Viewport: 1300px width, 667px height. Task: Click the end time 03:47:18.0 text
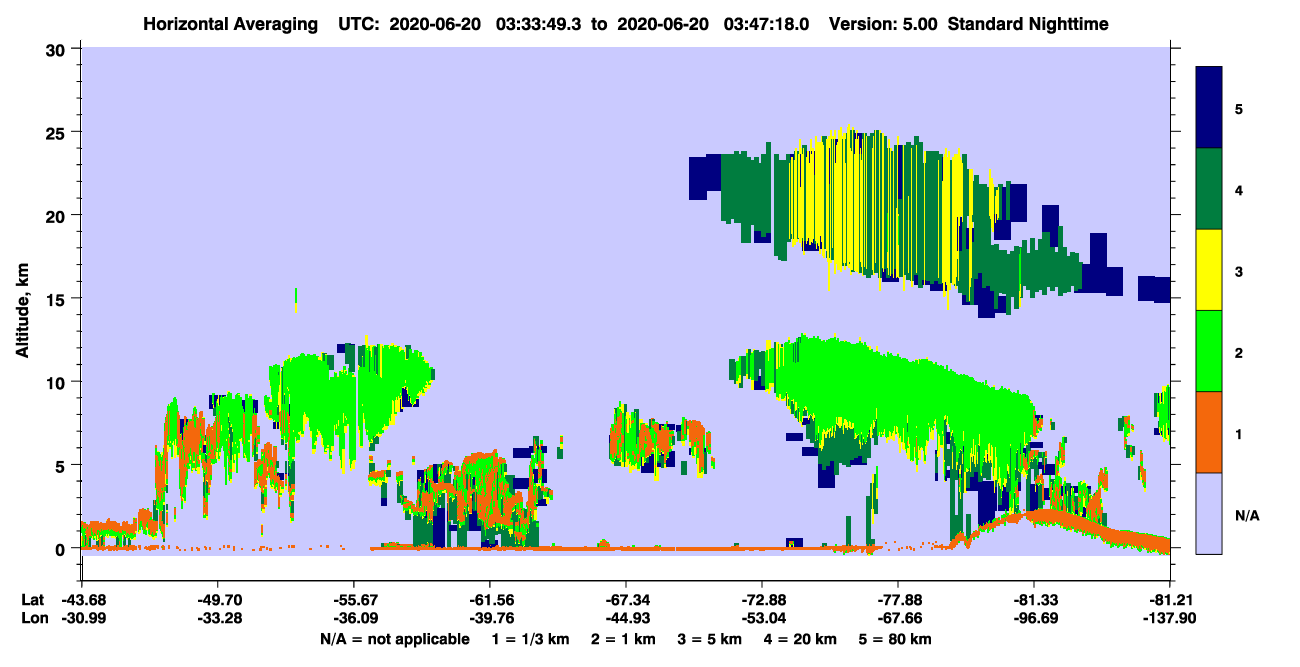(x=772, y=22)
